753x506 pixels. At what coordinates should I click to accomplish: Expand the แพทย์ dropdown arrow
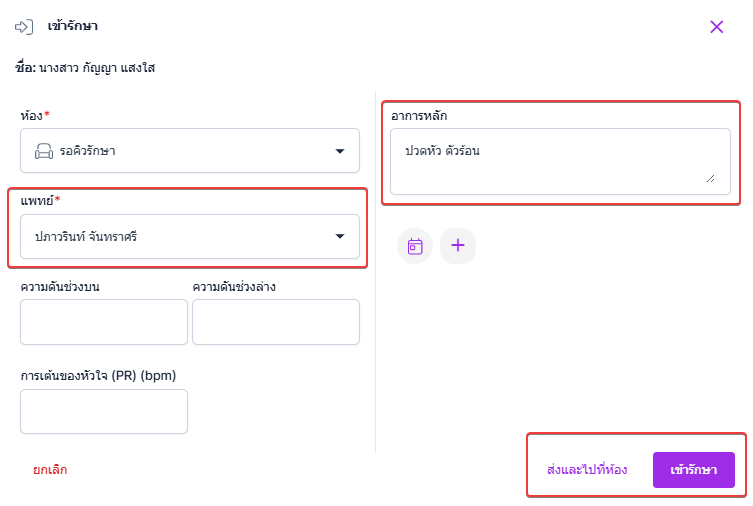coord(339,236)
